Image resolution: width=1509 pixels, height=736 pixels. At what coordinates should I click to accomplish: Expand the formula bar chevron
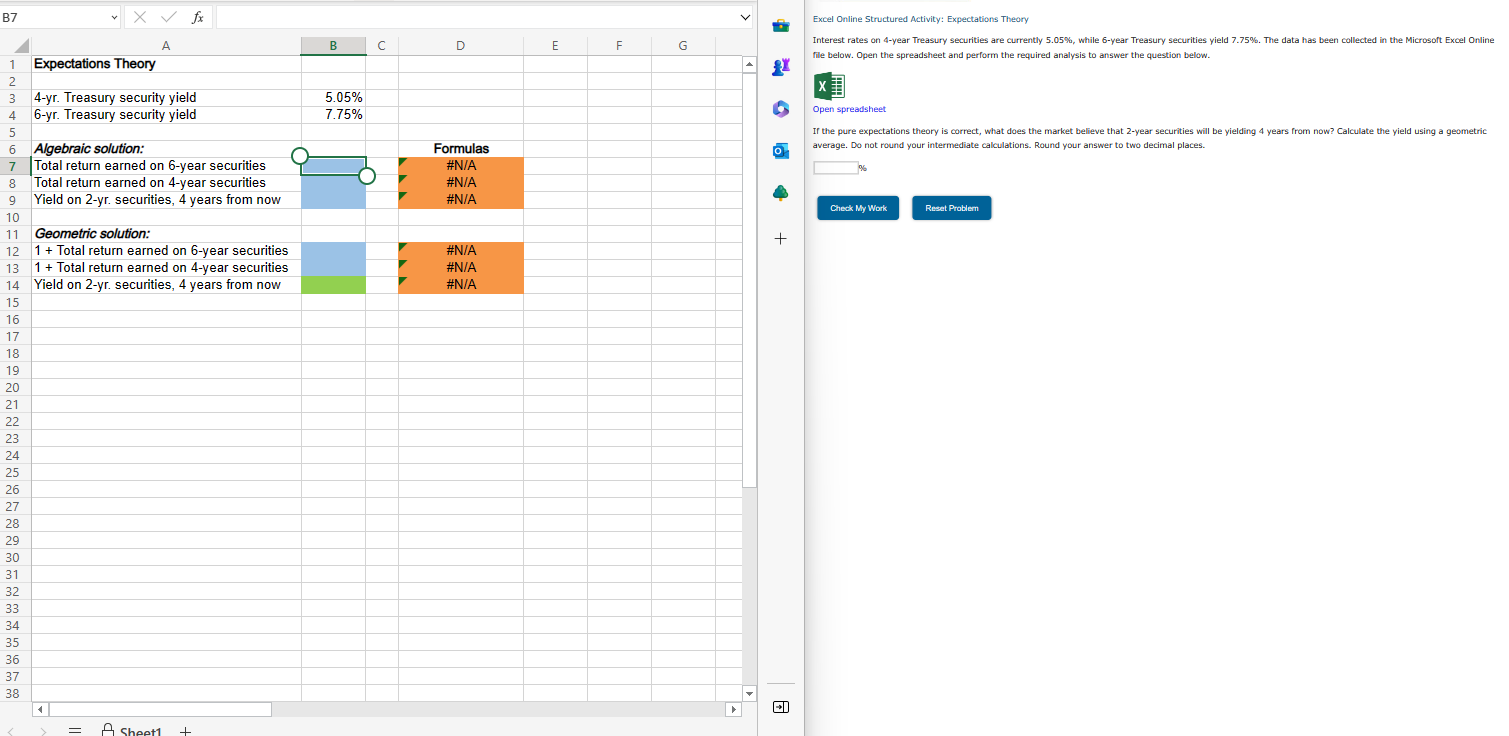(x=744, y=17)
